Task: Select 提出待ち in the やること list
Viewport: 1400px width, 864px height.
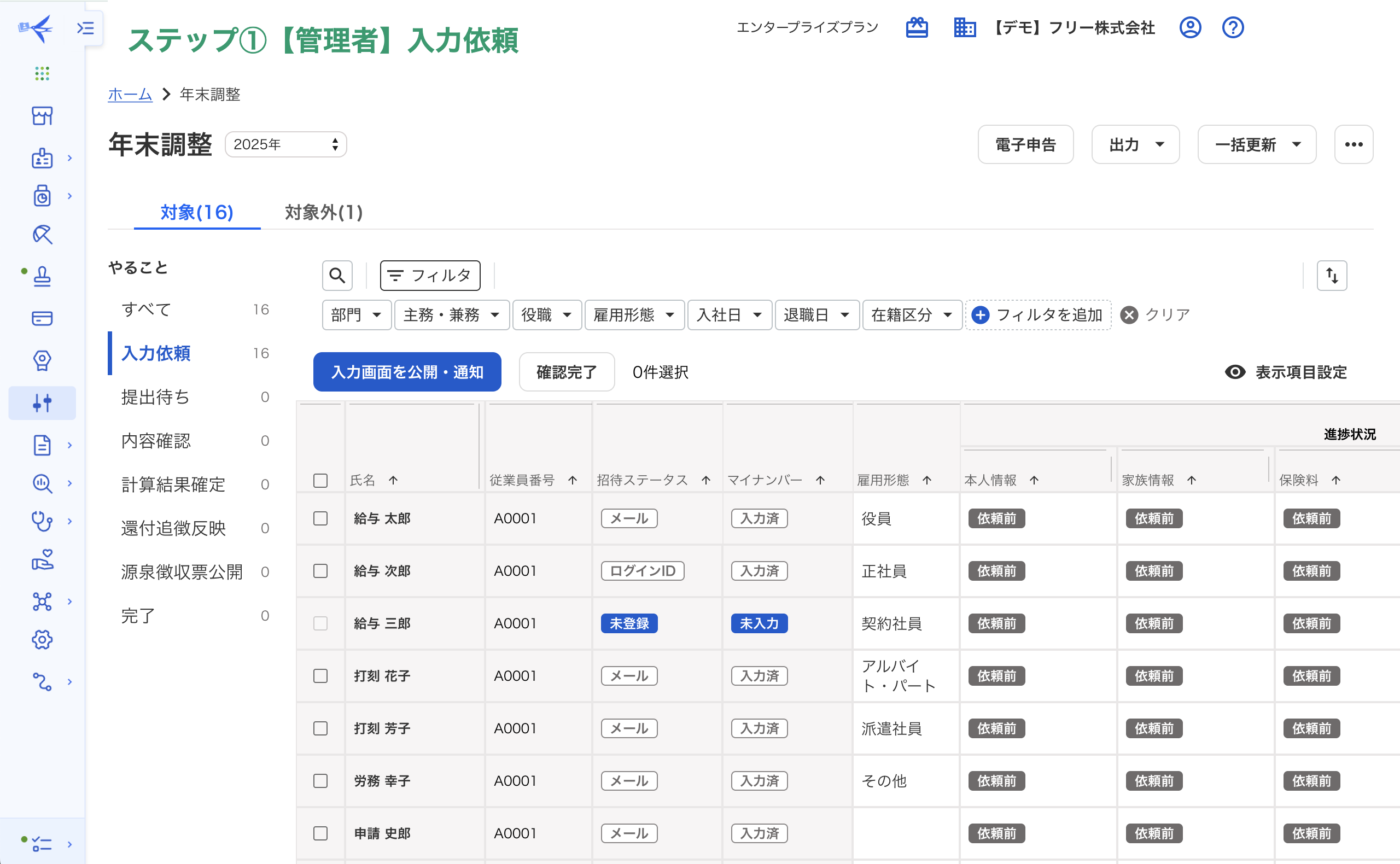Action: (155, 397)
